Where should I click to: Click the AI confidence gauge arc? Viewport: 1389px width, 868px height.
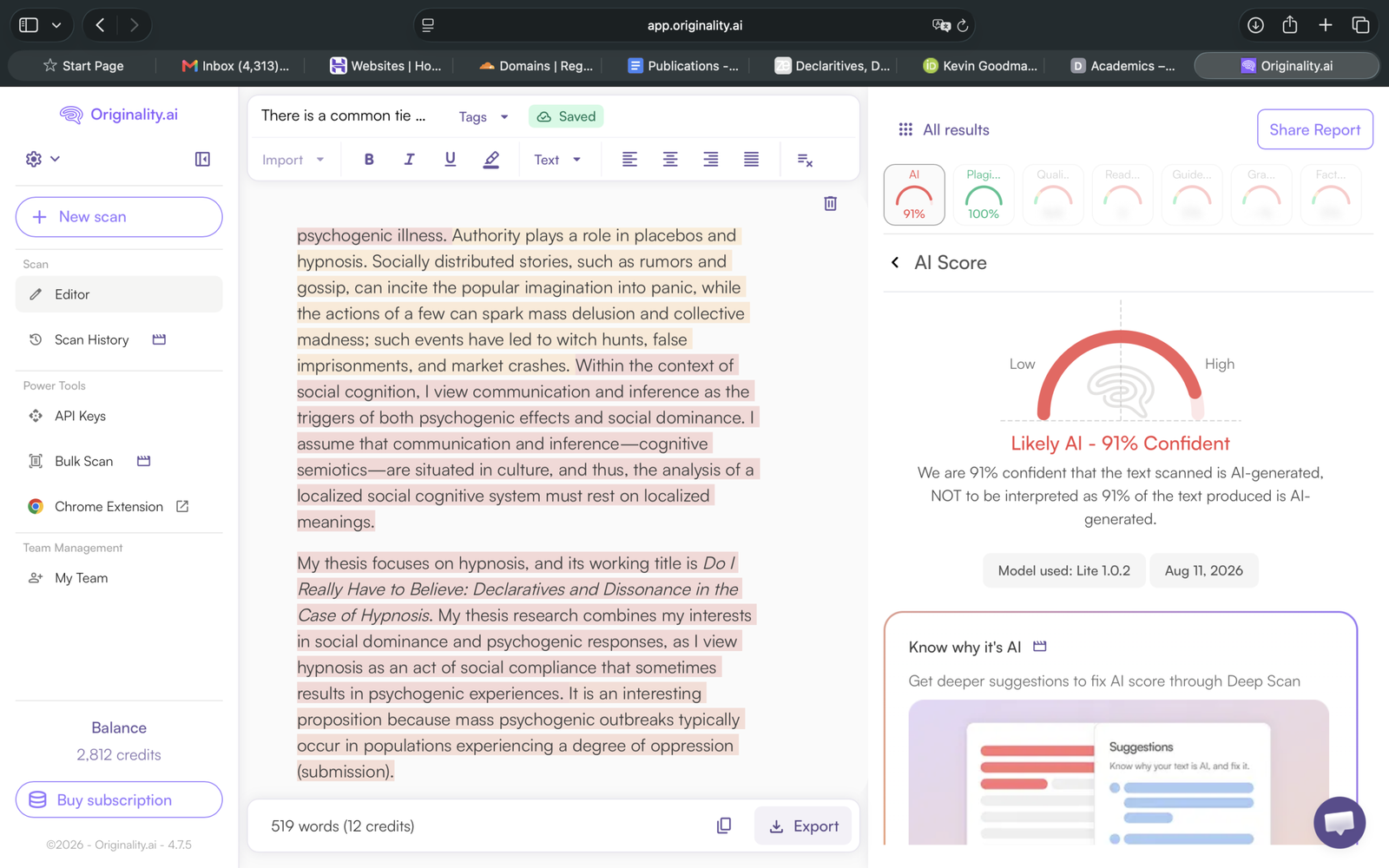(x=1121, y=373)
